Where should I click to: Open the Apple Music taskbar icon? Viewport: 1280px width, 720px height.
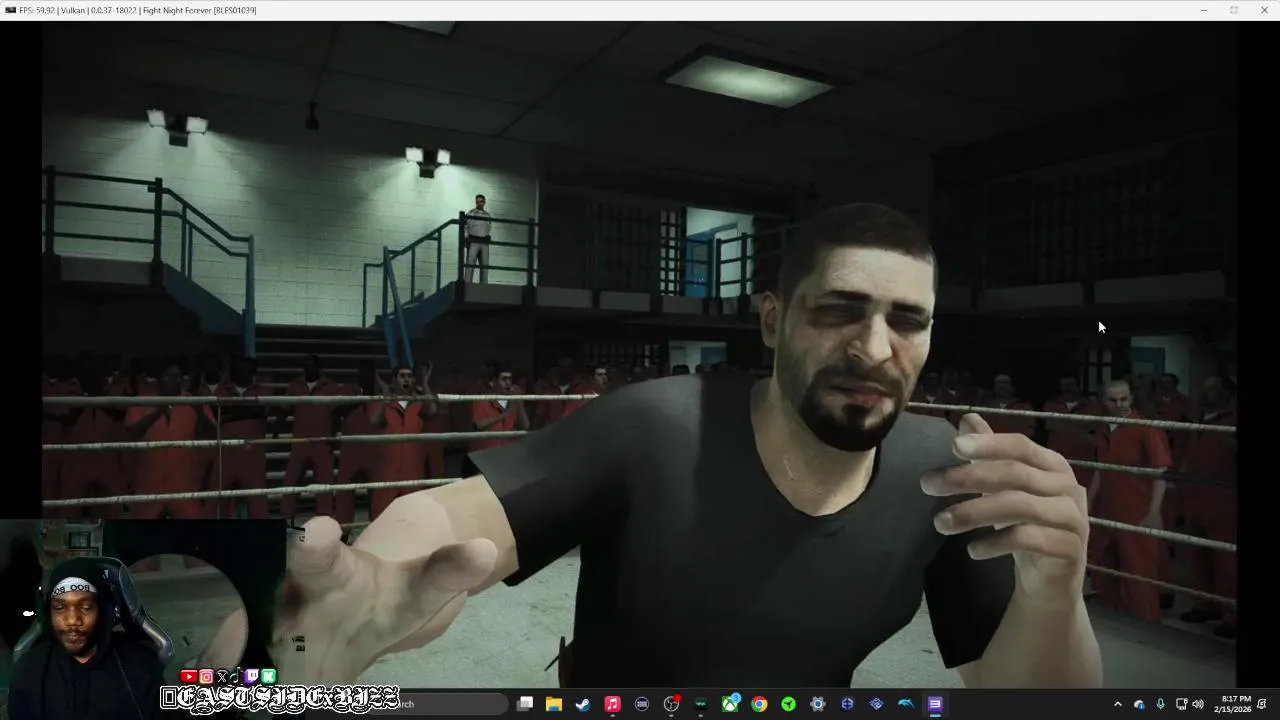613,704
